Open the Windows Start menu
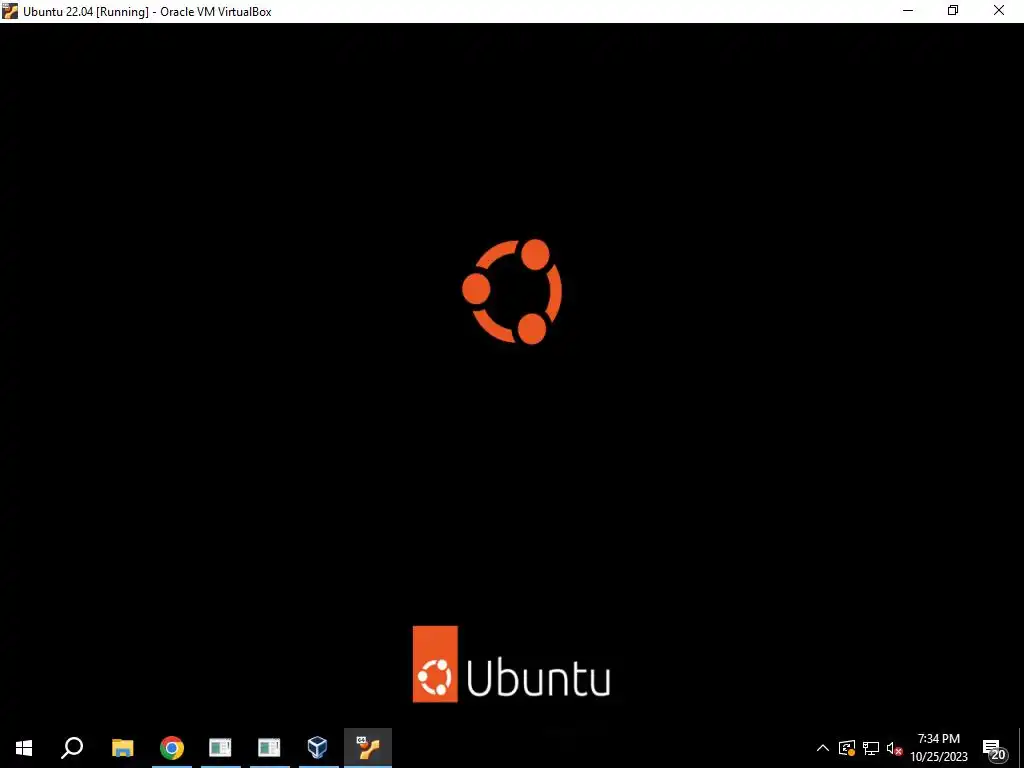This screenshot has height=768, width=1024. click(24, 748)
